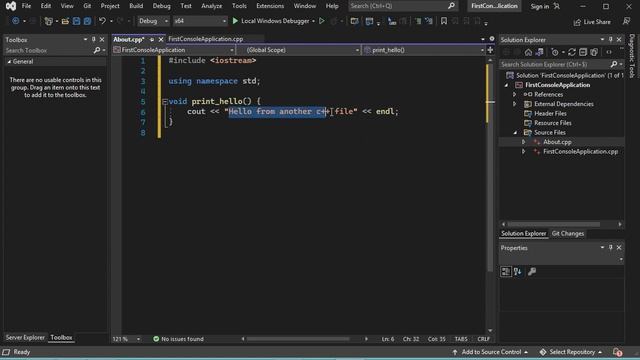Screen dimensions: 640x360
Task: Click Show All Files icon in Solution Explorer
Action: tap(594, 52)
